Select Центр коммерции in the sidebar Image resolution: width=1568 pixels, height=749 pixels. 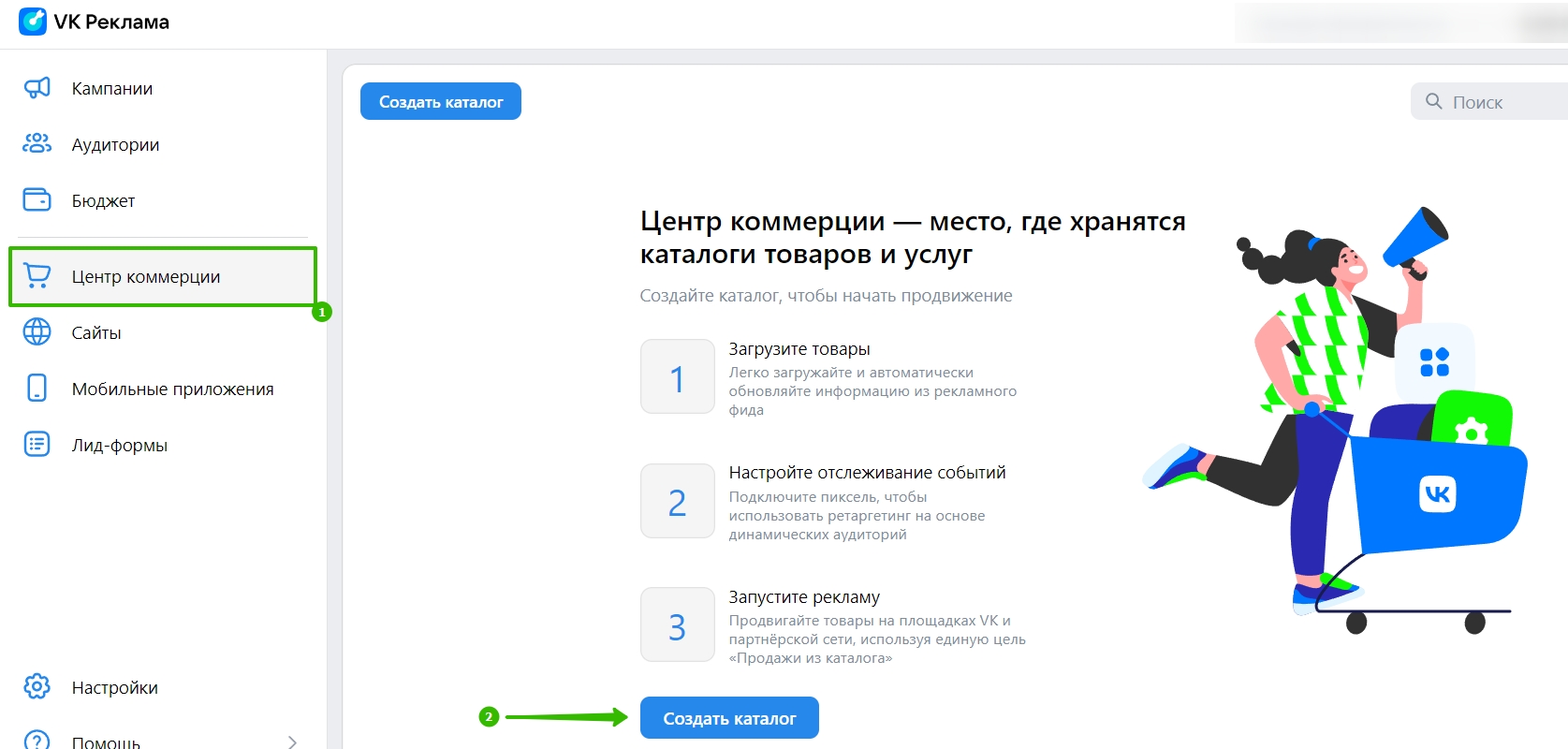[x=163, y=276]
